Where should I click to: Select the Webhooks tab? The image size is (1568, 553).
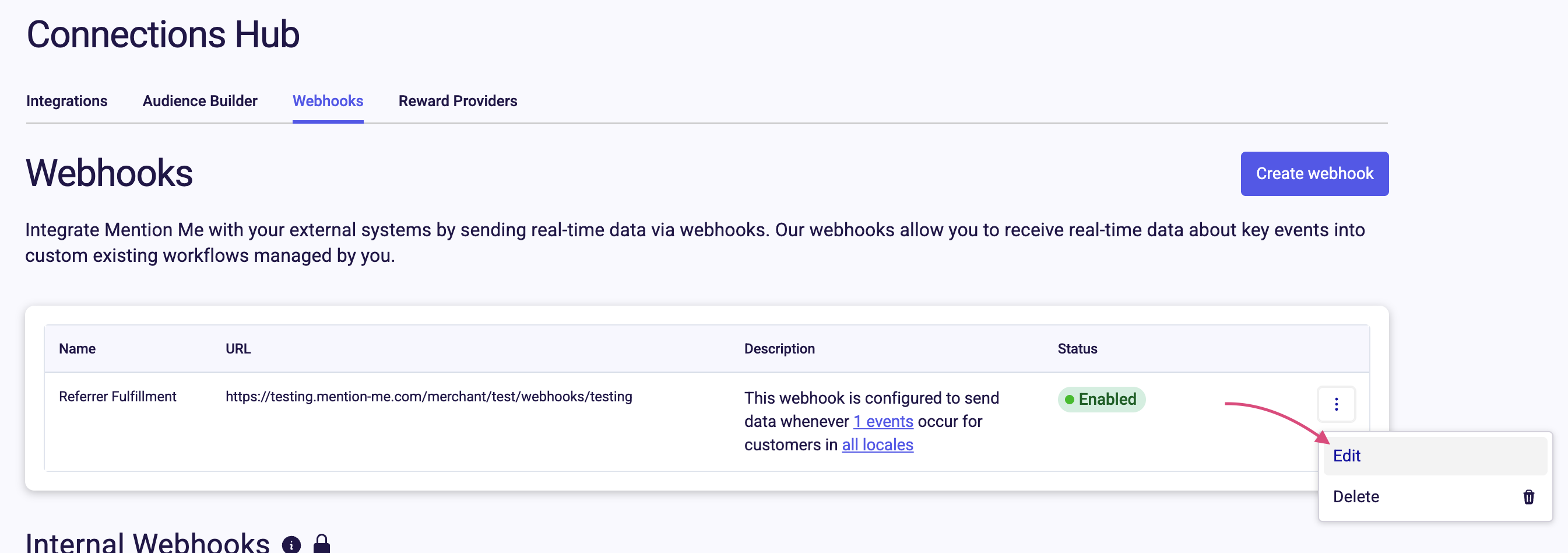pos(328,101)
